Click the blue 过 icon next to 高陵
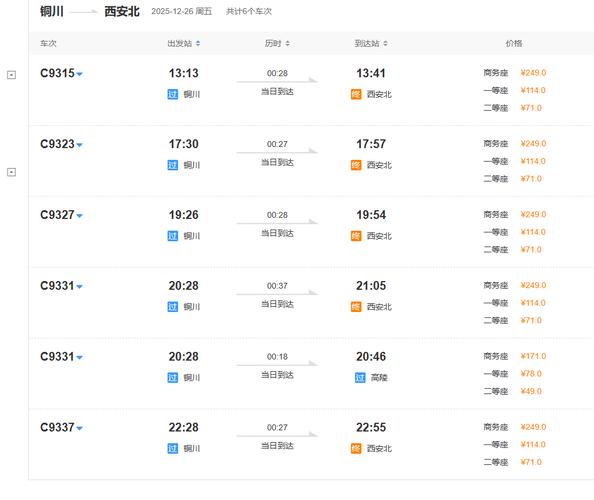The width and height of the screenshot is (594, 500). (360, 378)
